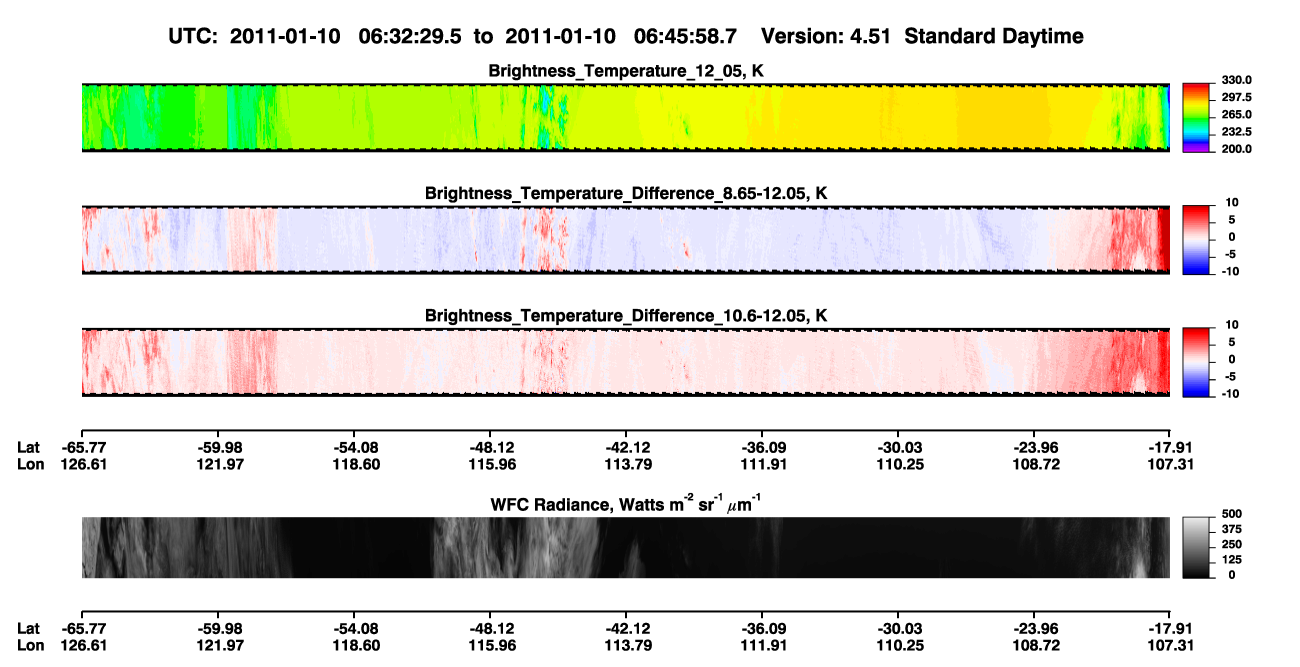Click the 500 tick on the WFC Radiance color bar
The height and width of the screenshot is (667, 1300).
tap(1233, 512)
